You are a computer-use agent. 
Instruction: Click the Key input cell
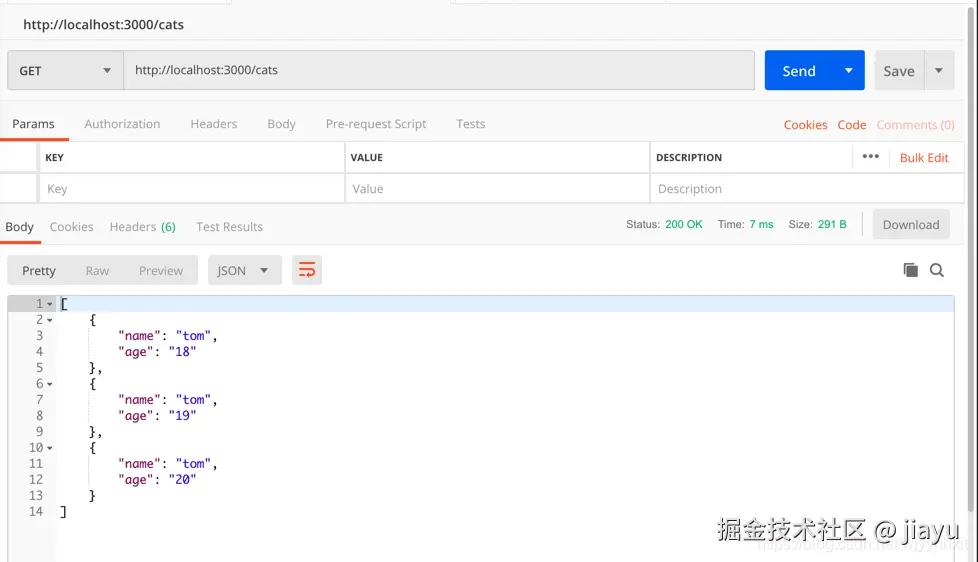pos(192,188)
